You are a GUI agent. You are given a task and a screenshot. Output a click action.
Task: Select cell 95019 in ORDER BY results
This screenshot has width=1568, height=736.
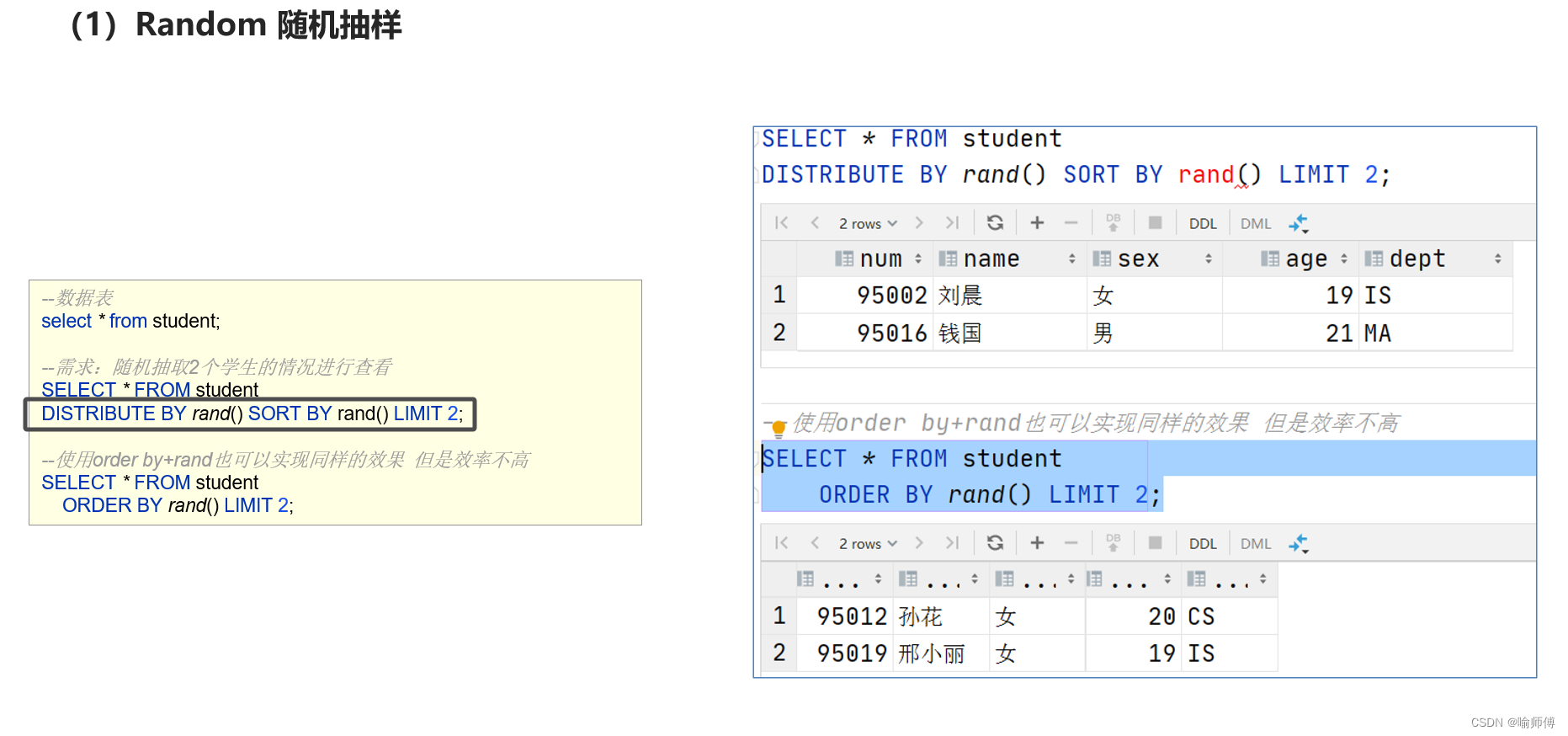pos(843,653)
